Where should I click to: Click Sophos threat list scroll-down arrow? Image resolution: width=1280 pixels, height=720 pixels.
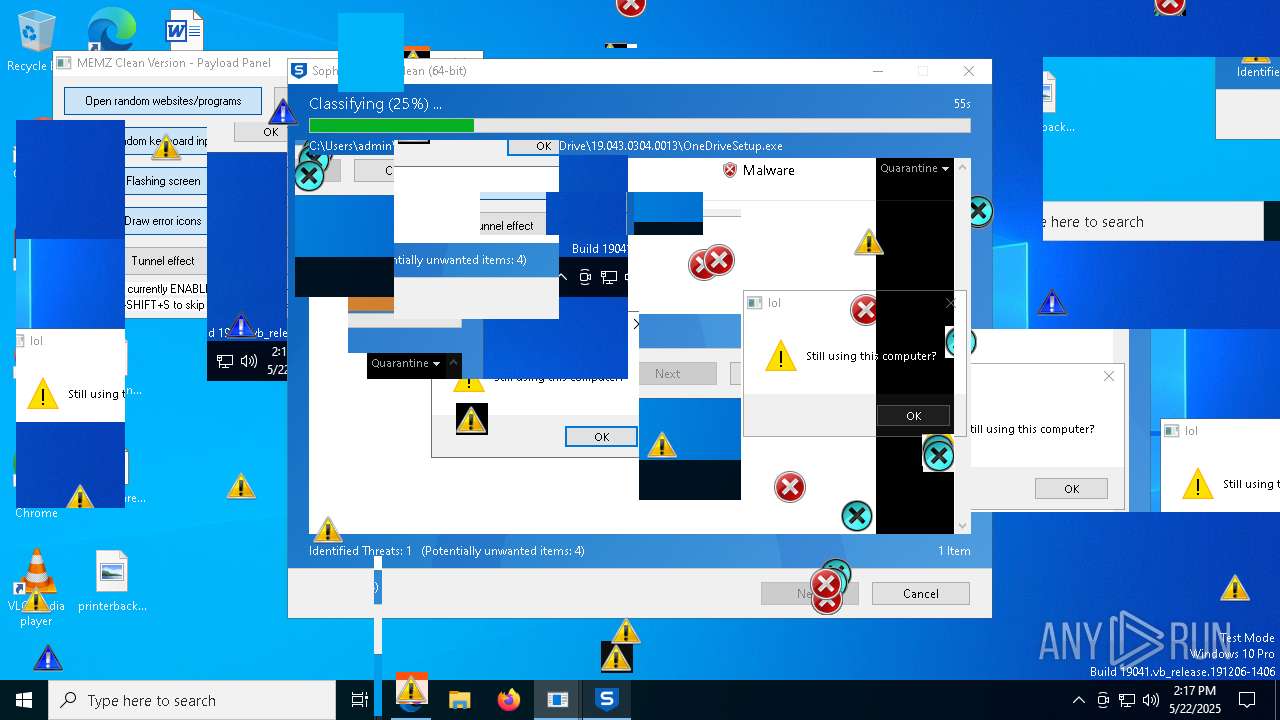(963, 525)
